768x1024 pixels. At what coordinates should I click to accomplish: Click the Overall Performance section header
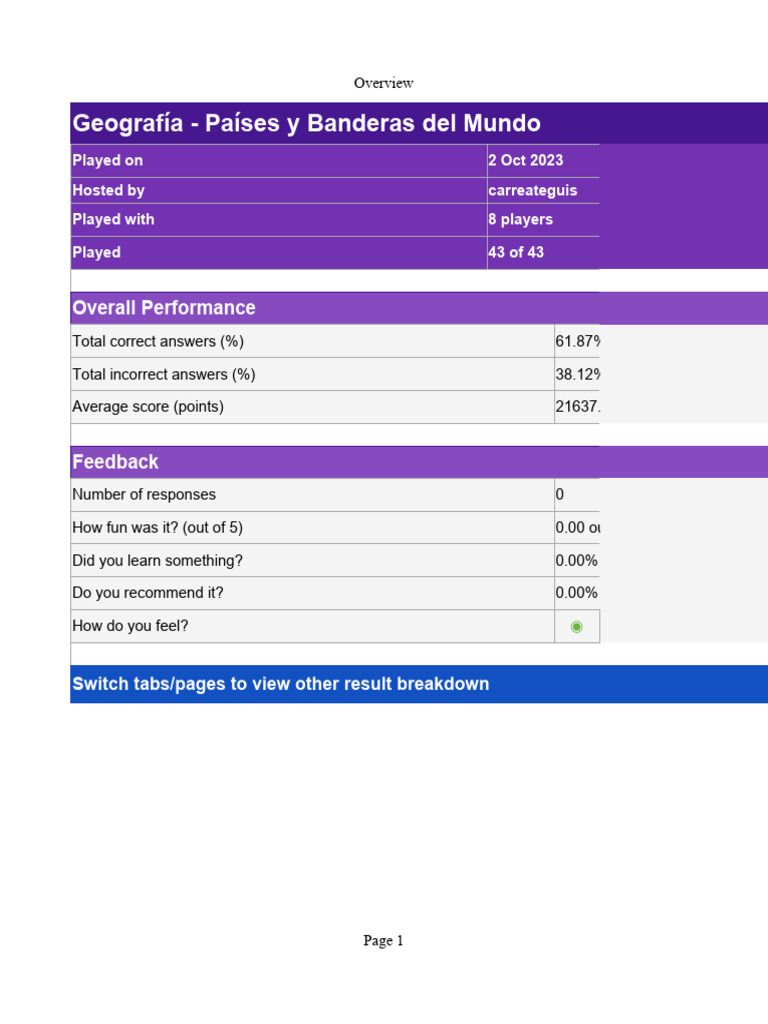164,308
